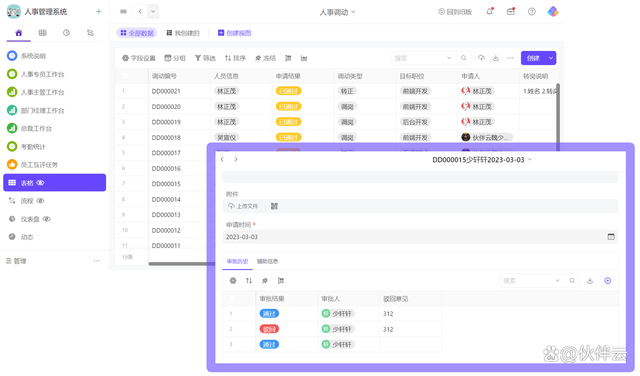The height and width of the screenshot is (376, 640).
Task: Select the home icon tab in sidebar
Action: point(18,33)
